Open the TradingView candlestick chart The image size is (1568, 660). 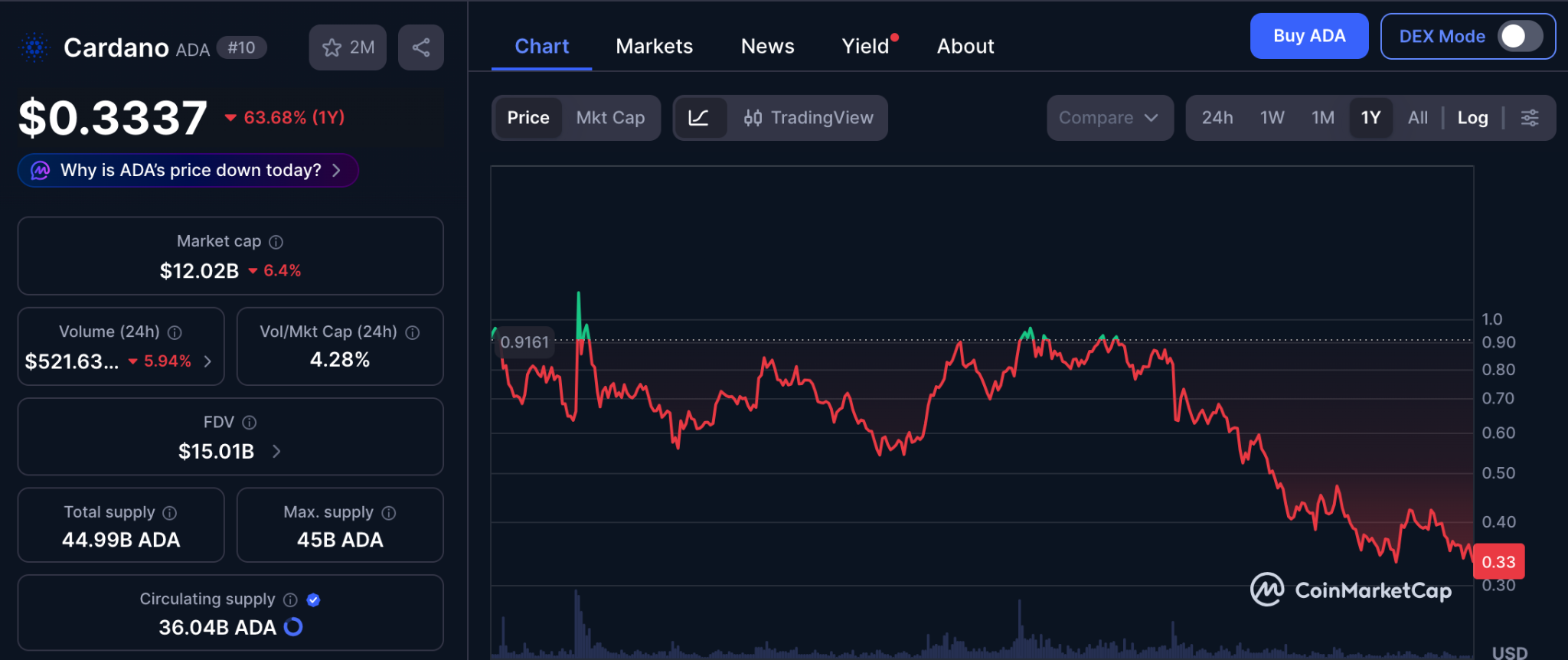click(x=808, y=118)
